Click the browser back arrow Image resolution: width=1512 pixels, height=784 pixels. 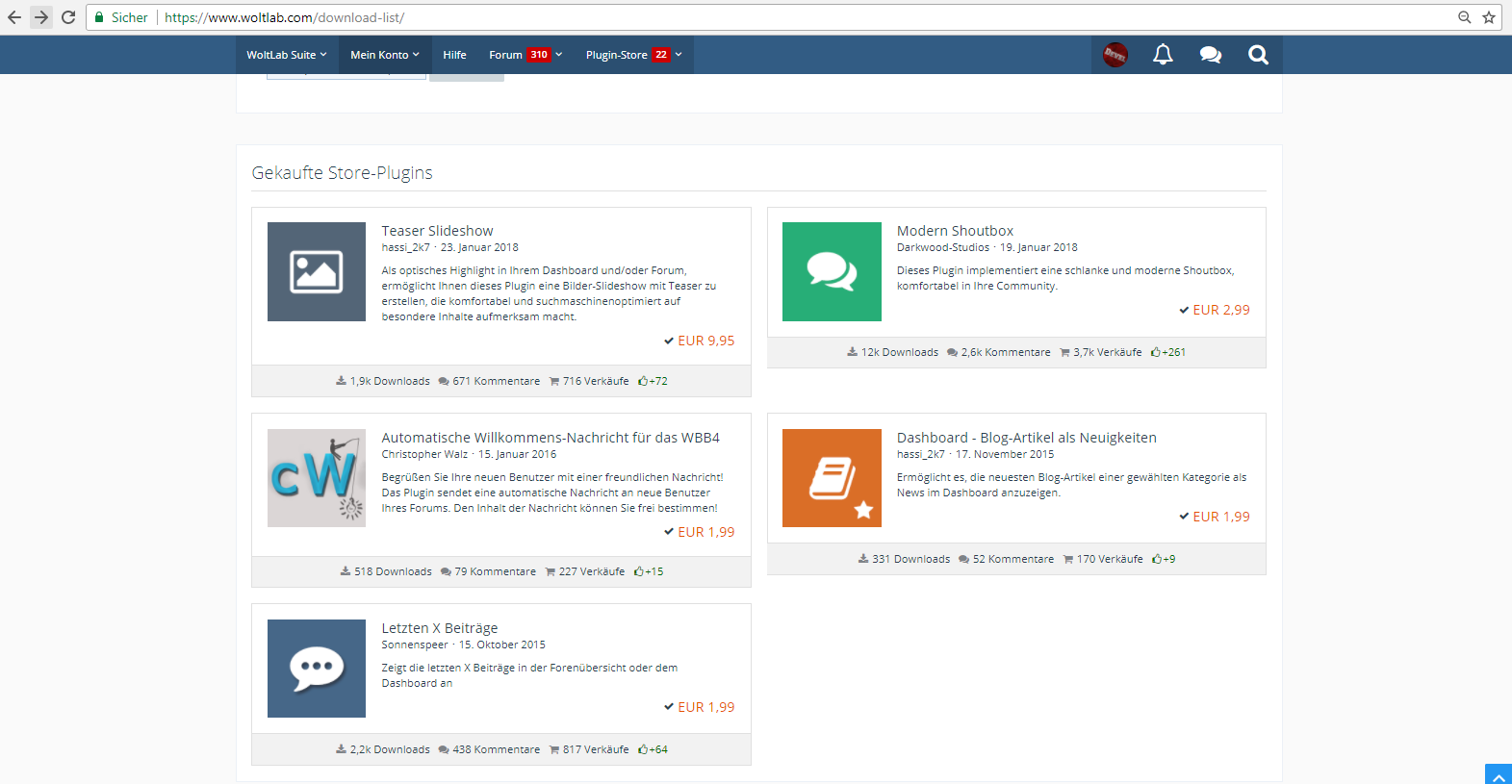tap(14, 17)
